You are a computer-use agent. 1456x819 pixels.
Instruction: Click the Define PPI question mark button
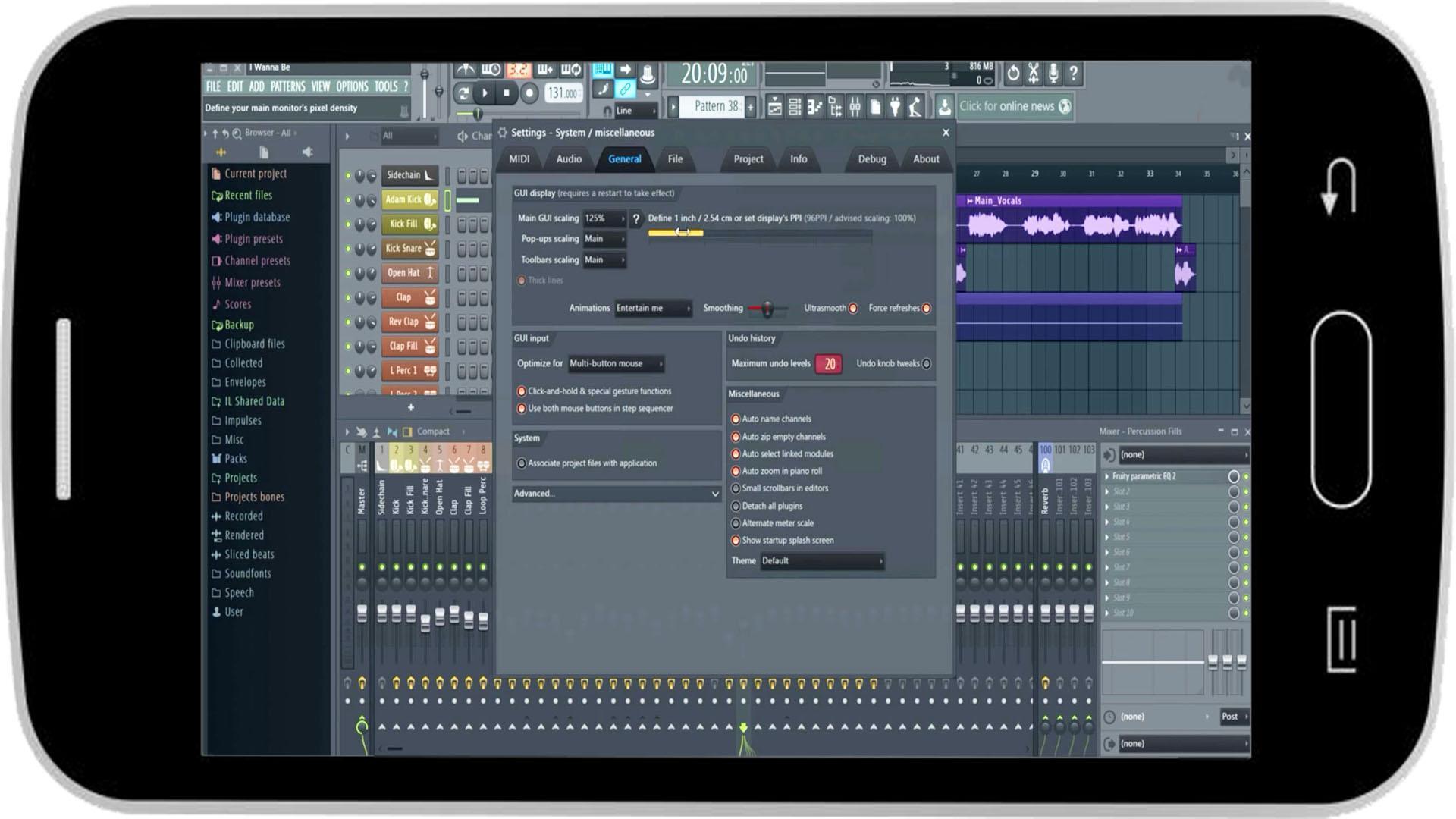coord(636,218)
